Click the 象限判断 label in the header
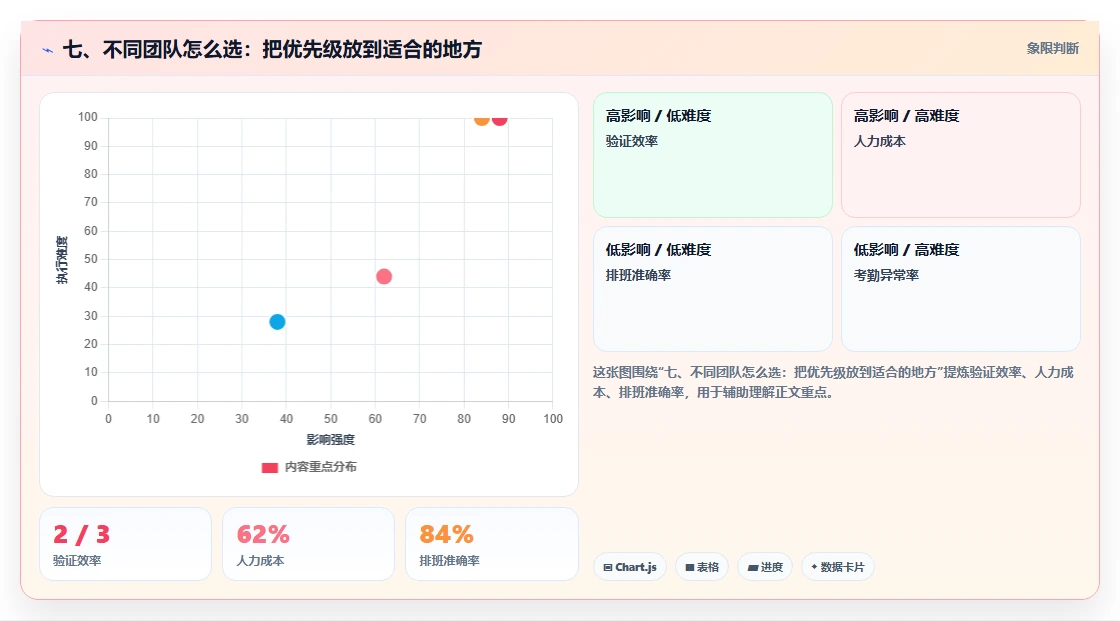Viewport: 1120px width, 621px height. pyautogui.click(x=1053, y=49)
